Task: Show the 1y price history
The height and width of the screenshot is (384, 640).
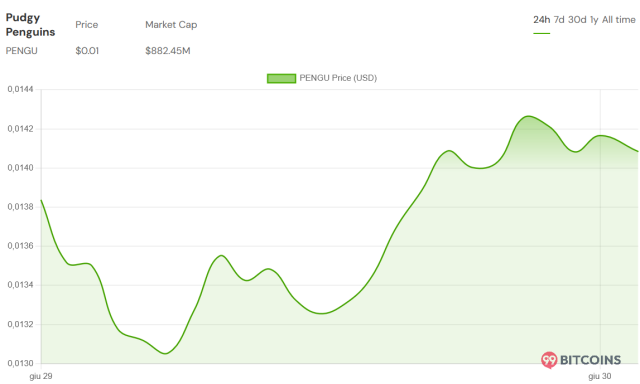Action: click(x=594, y=20)
